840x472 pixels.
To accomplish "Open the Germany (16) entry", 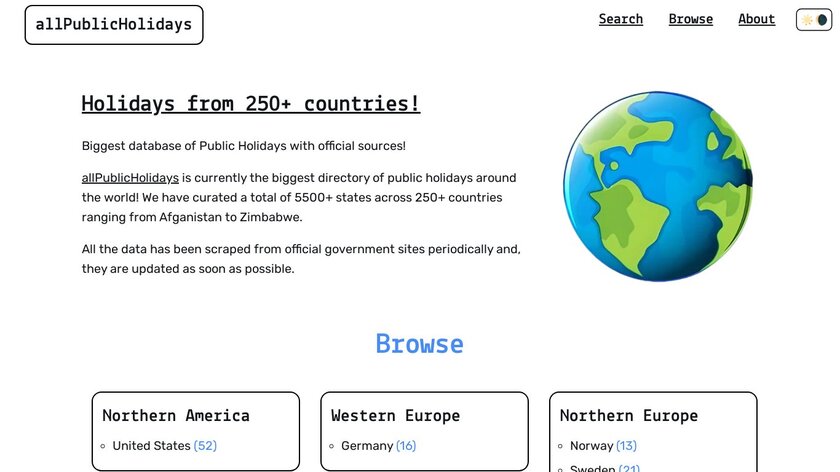I will tap(378, 446).
